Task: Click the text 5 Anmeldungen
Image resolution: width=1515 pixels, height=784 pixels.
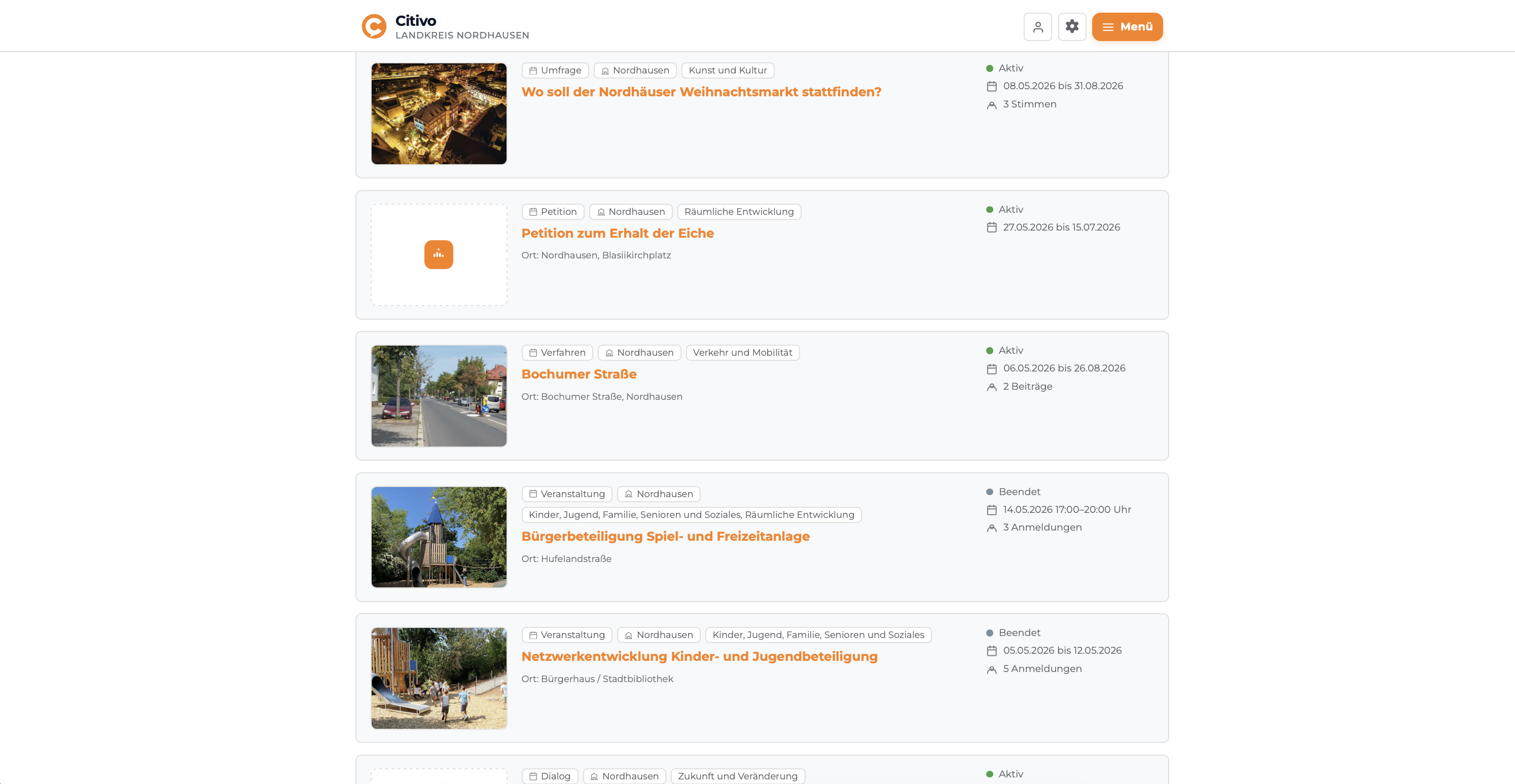Action: (x=1042, y=669)
